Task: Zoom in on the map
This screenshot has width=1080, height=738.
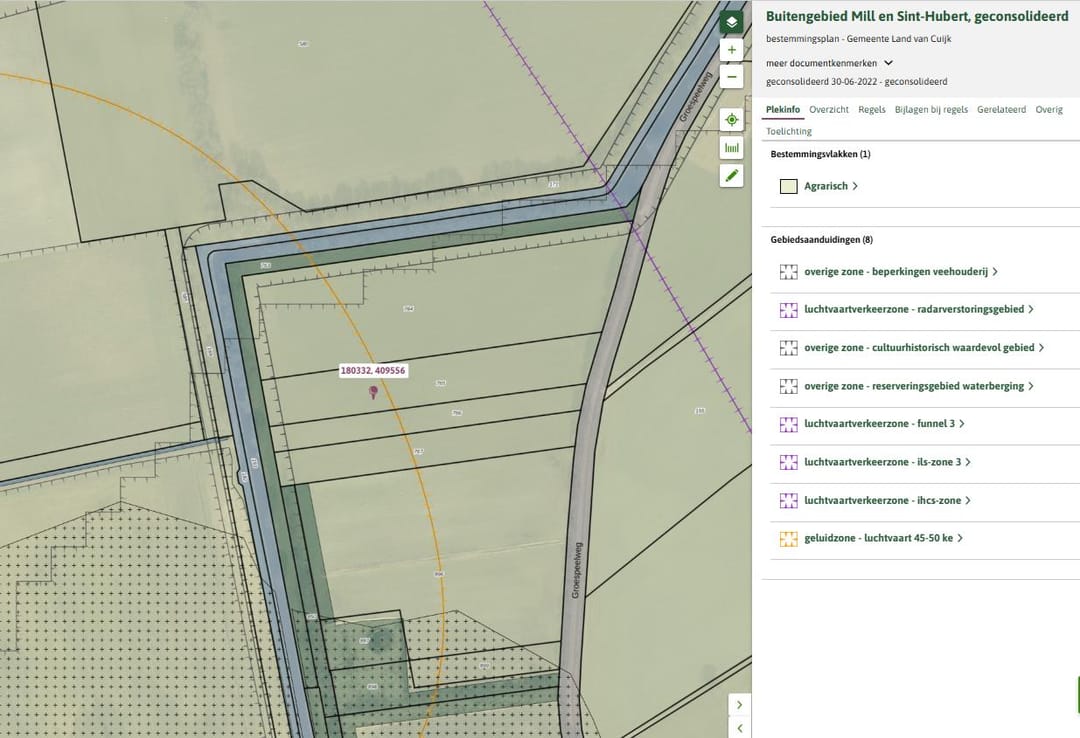Action: (x=732, y=49)
